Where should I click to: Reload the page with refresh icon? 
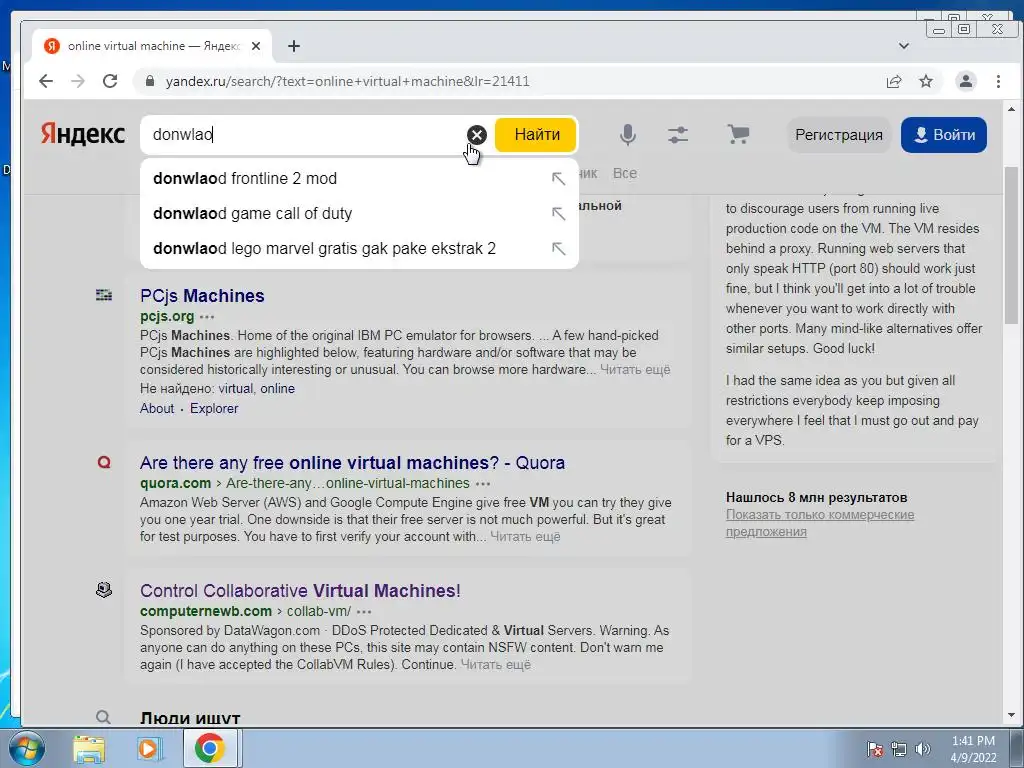[x=110, y=81]
